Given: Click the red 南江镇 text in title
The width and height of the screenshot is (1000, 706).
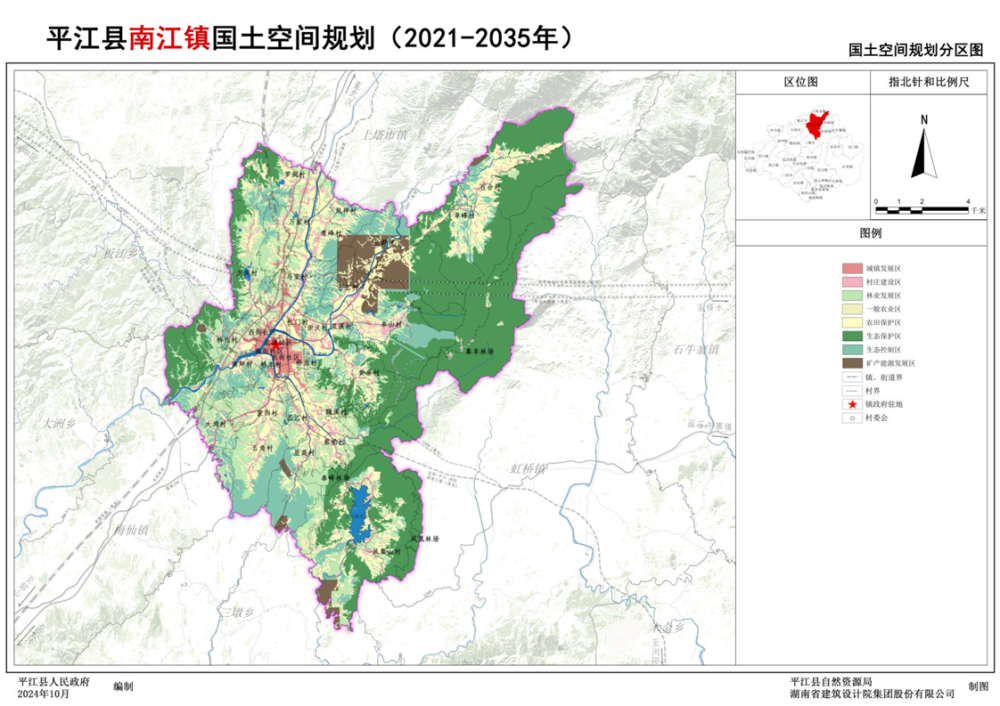Looking at the screenshot, I should pyautogui.click(x=167, y=38).
